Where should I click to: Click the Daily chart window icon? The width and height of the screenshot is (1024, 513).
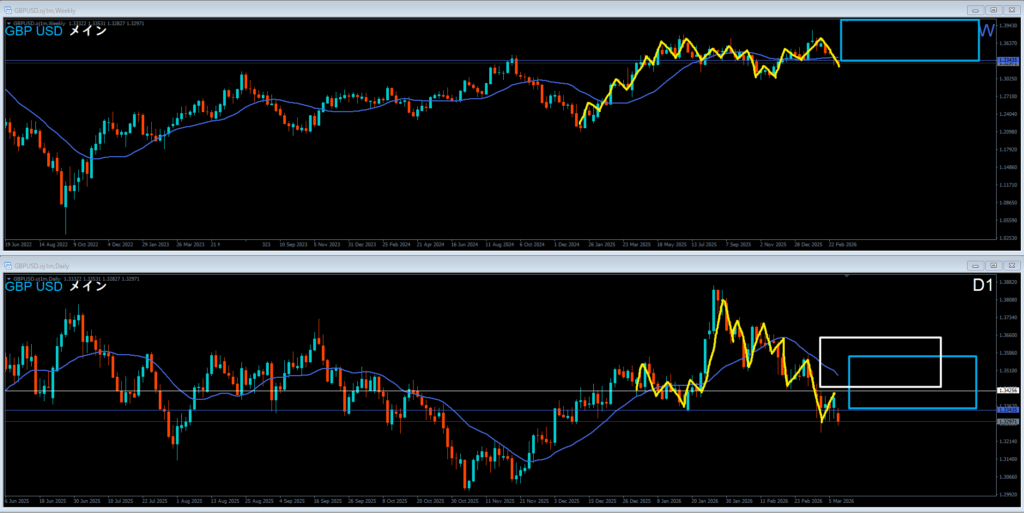9,266
